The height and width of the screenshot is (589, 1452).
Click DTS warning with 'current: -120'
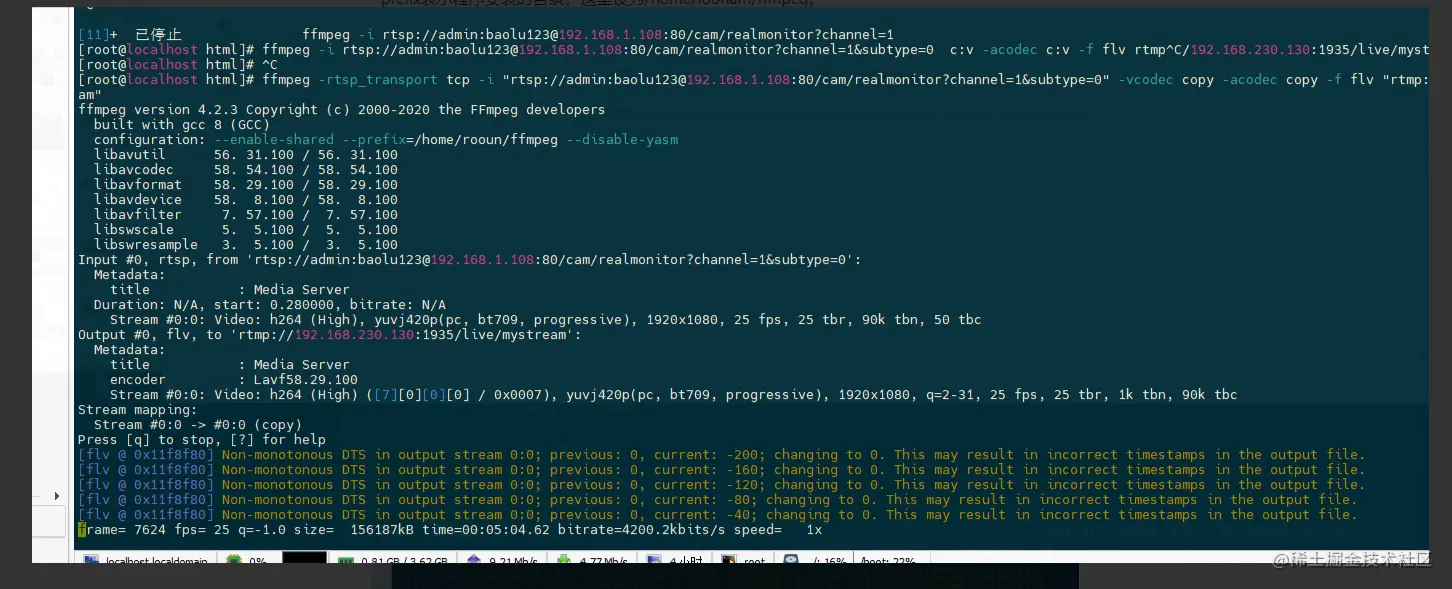[x=721, y=484]
